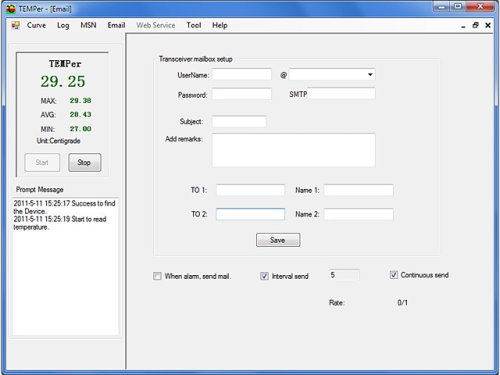Focus the TO 1 recipient field
The image size is (500, 375).
[x=250, y=190]
